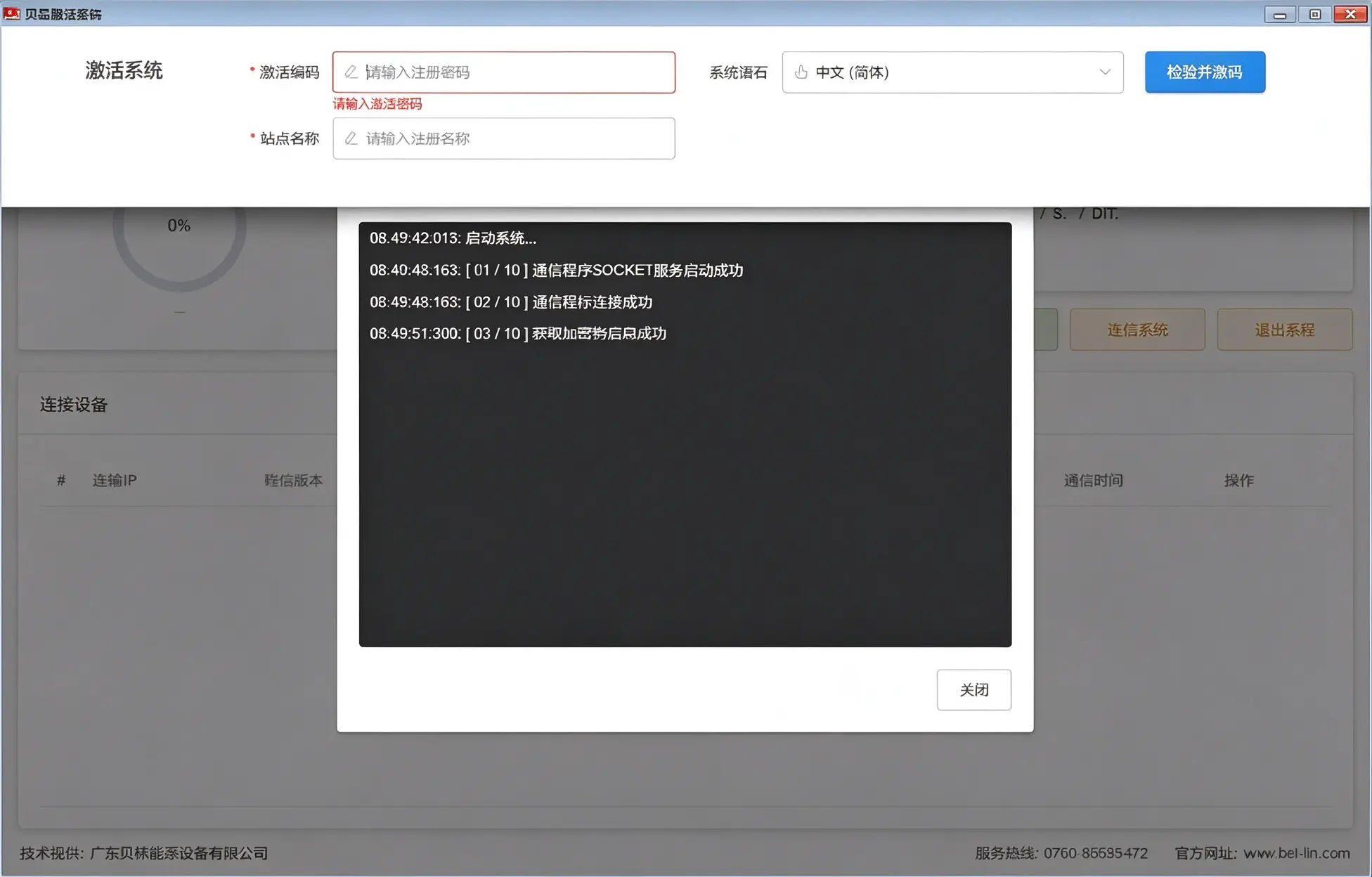Click the [ 03 / 10 ] log line

pos(518,334)
